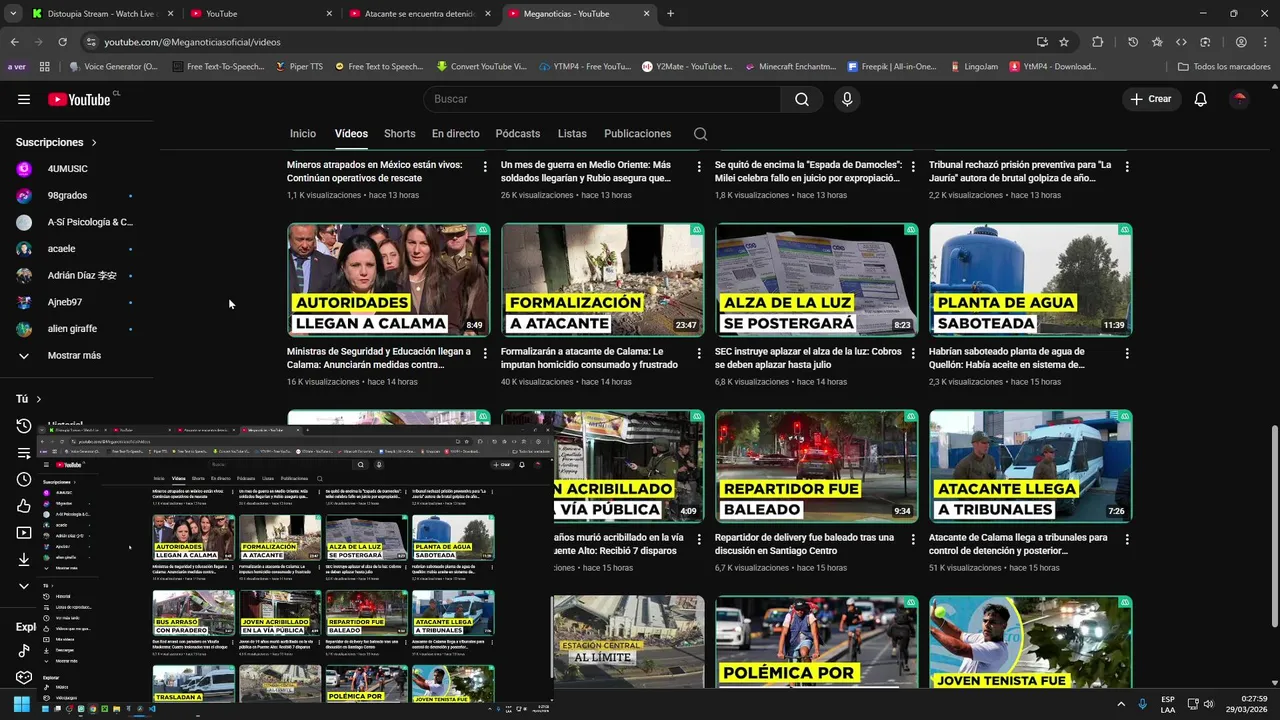Play REPARTIDOR FUE BALEADO thumbnail
The height and width of the screenshot is (720, 1280).
coord(816,466)
